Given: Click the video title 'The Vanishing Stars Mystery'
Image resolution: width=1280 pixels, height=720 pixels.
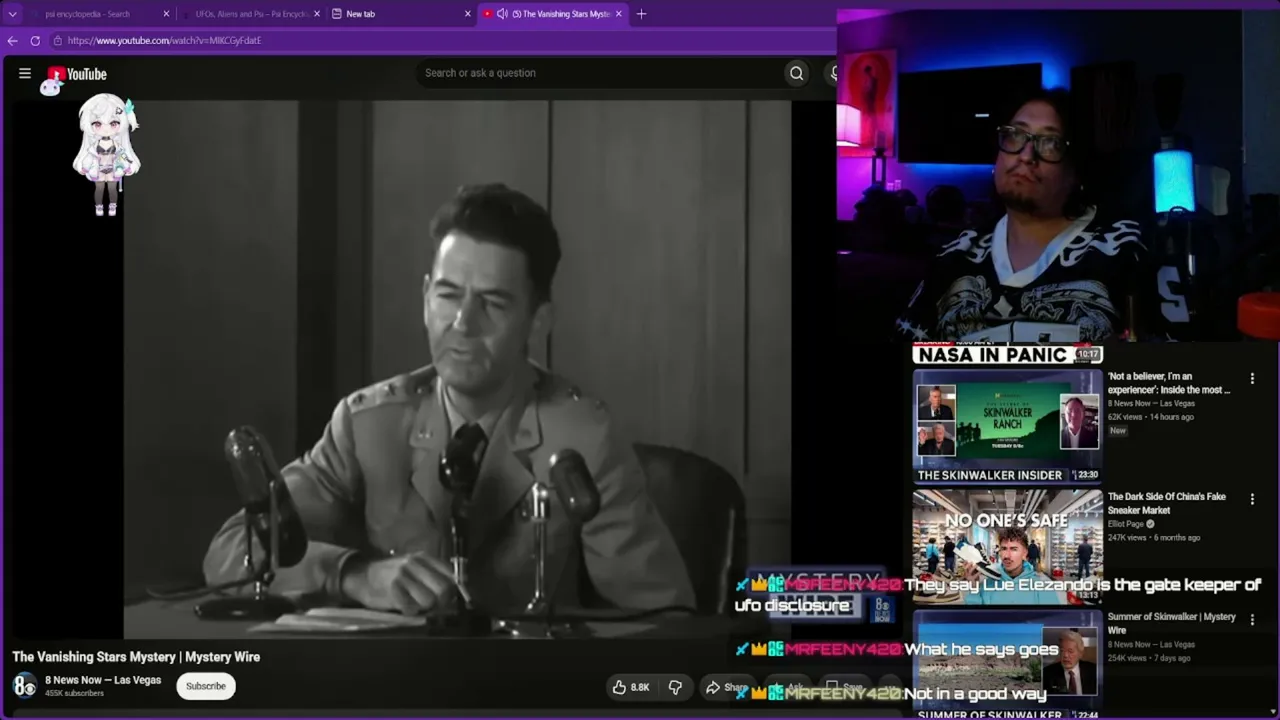Looking at the screenshot, I should click(x=136, y=657).
